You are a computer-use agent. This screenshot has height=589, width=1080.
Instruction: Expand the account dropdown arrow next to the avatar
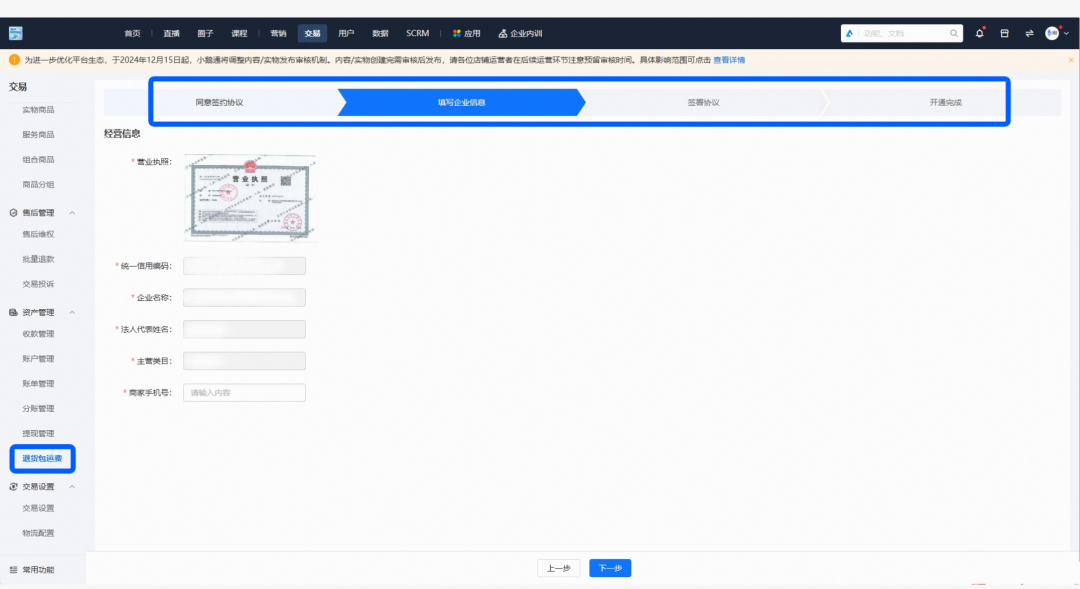click(x=1066, y=33)
